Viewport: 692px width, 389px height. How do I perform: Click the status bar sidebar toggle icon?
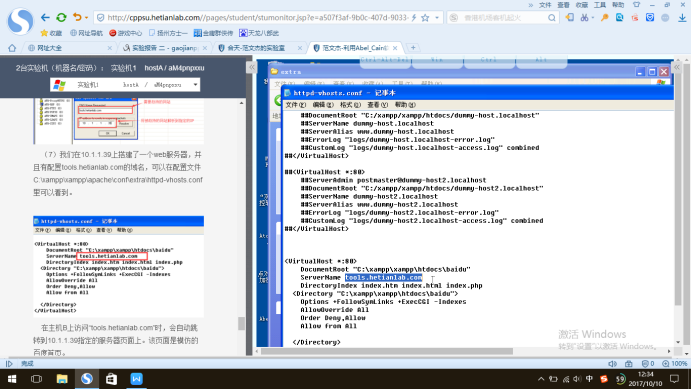tap(9, 364)
